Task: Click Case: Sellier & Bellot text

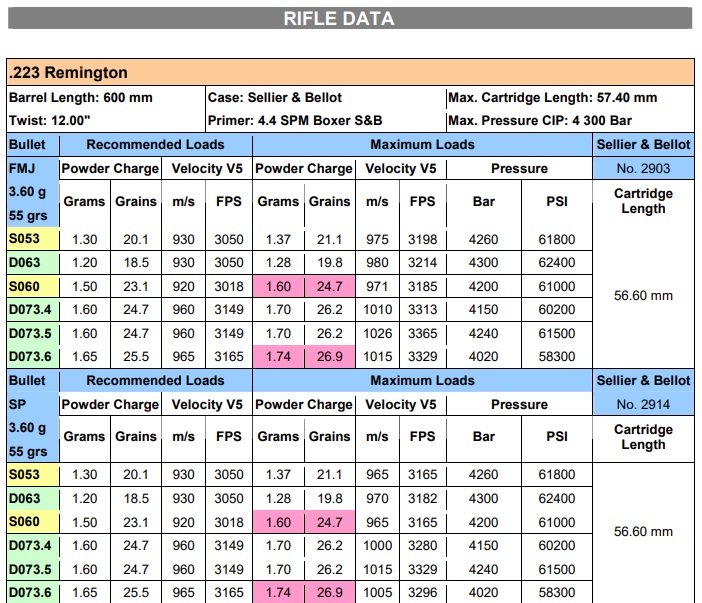Action: 274,98
